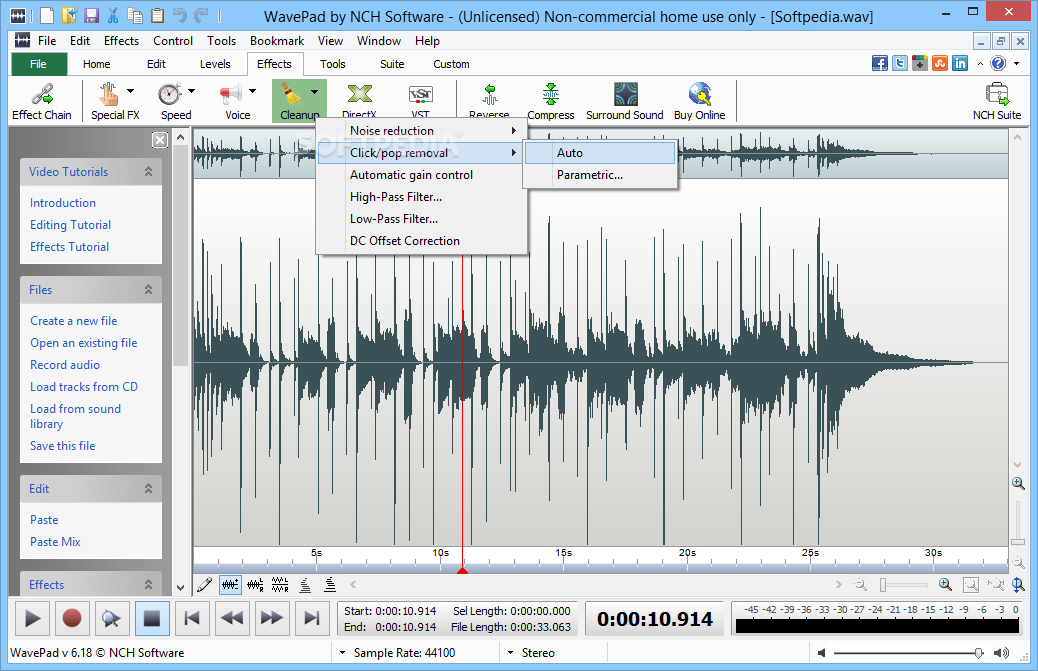Click the zoom to selection icon
Image resolution: width=1038 pixels, height=671 pixels.
coord(970,584)
